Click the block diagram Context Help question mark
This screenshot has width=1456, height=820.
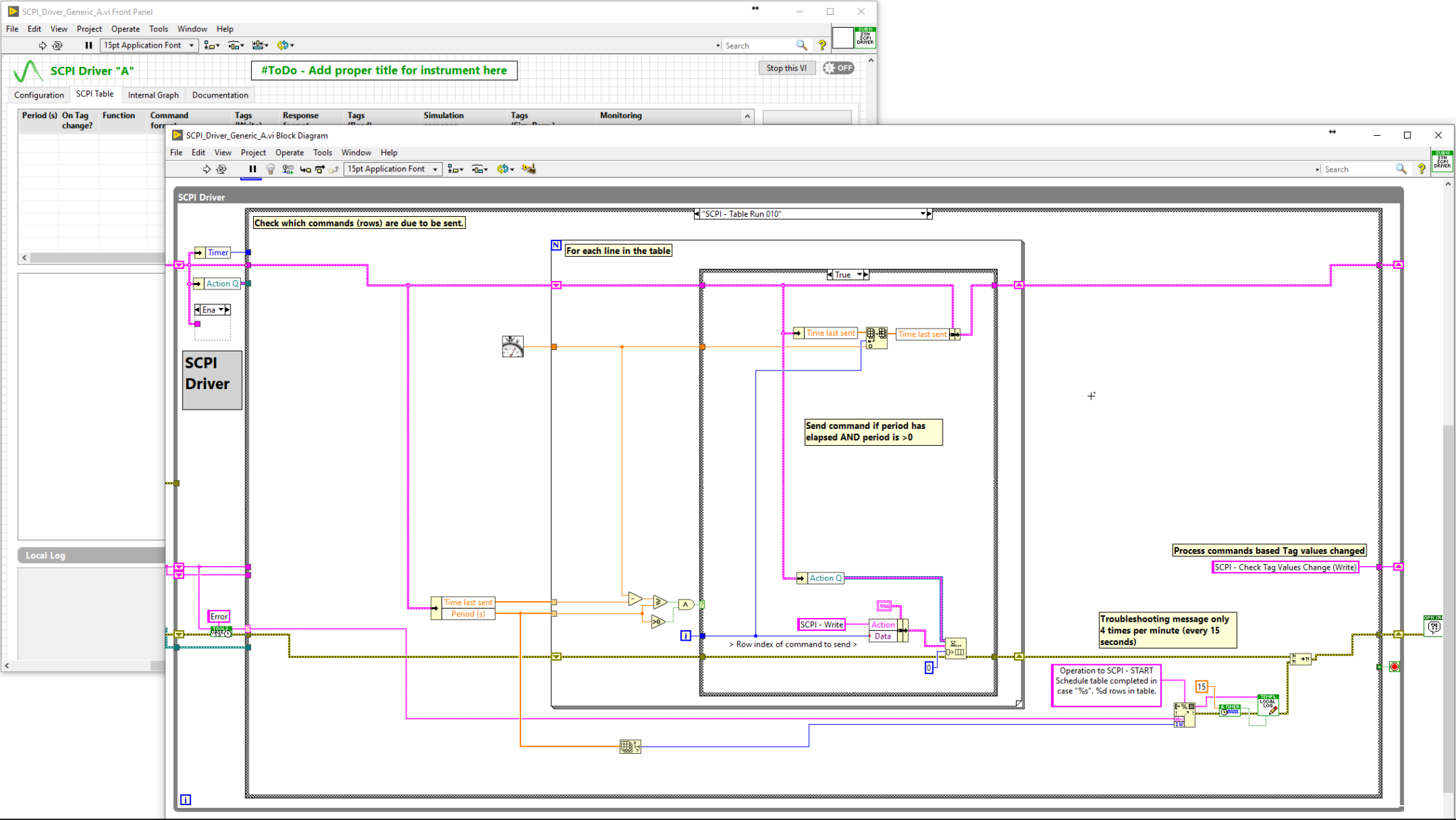tap(1421, 169)
